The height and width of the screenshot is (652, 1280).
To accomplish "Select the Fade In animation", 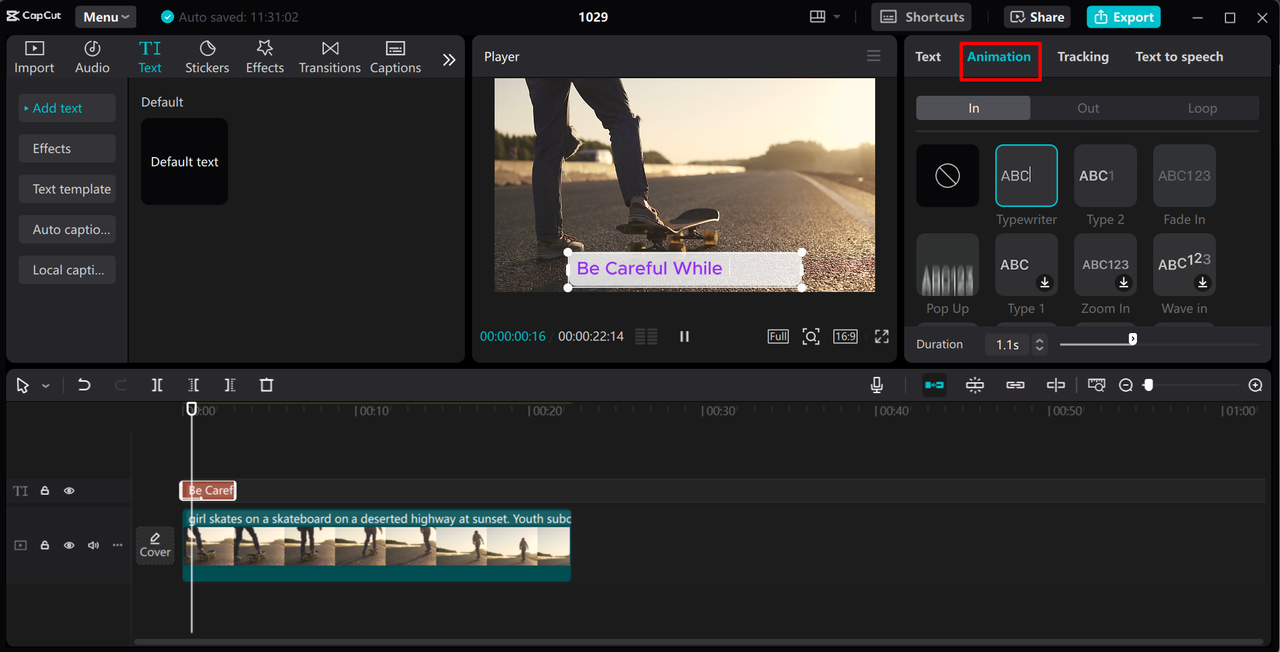I will tap(1184, 176).
